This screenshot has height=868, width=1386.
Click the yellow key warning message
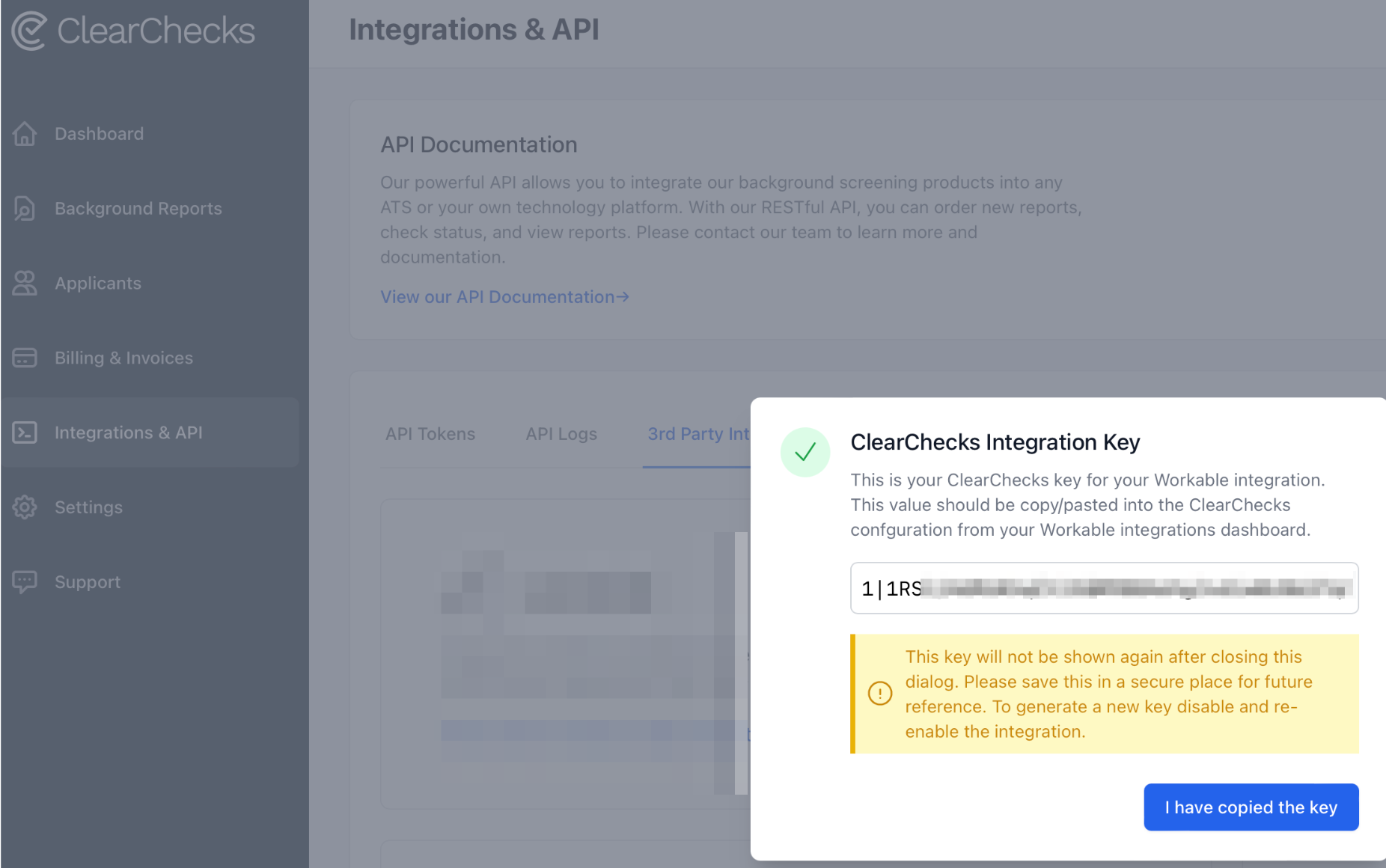pos(1104,694)
